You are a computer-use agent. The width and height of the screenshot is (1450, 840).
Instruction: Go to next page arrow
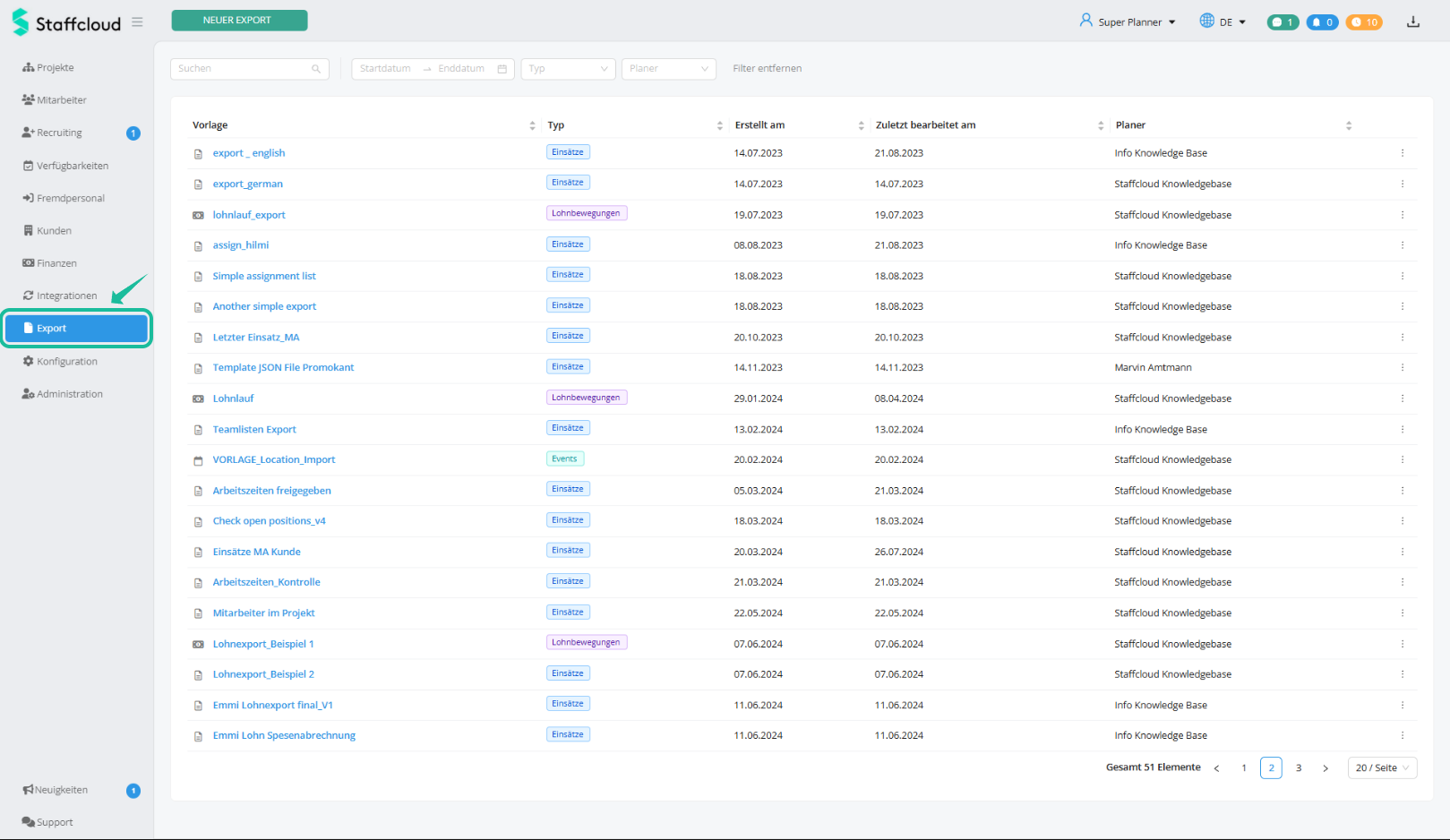tap(1326, 768)
